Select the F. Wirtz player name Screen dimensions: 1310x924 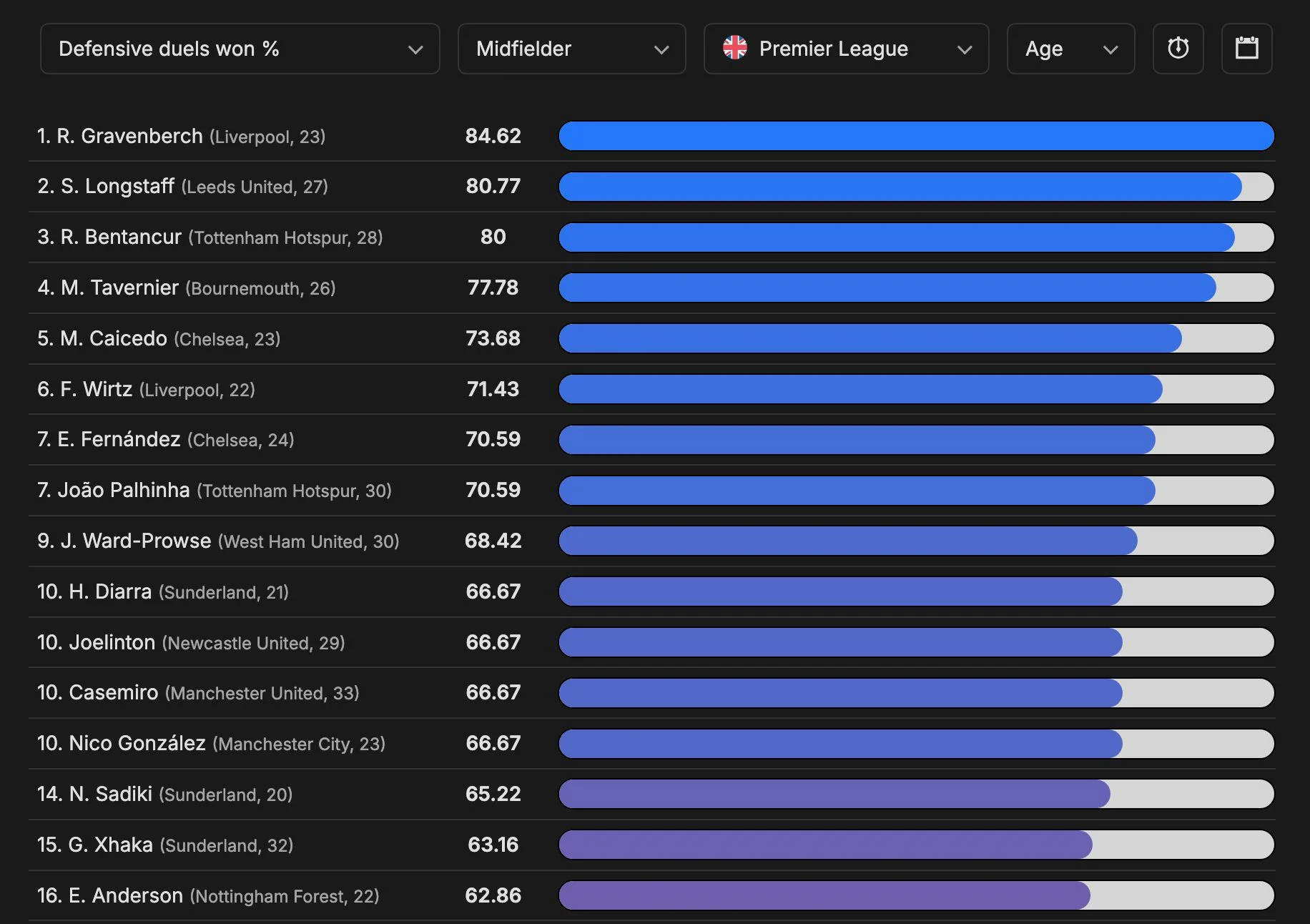point(97,389)
